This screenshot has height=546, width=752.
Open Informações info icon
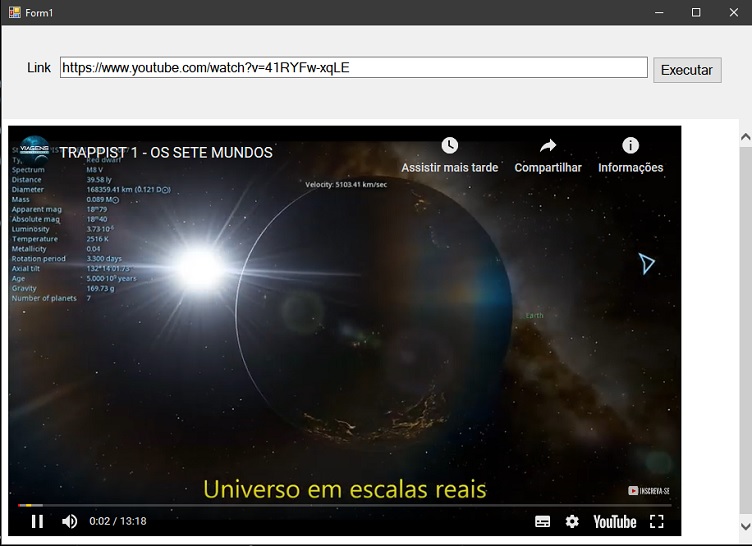pos(630,145)
